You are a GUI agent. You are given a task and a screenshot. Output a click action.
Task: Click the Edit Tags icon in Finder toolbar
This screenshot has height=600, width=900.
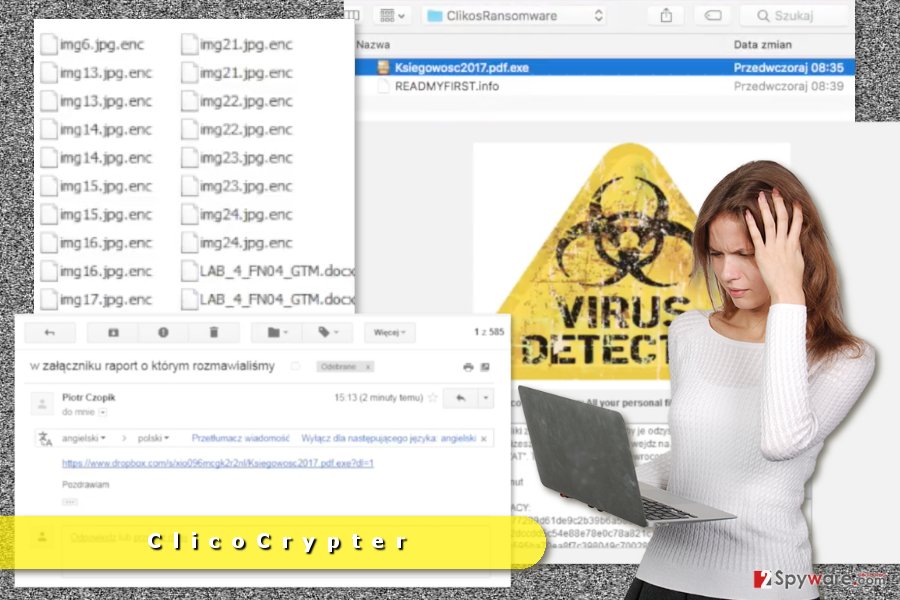pyautogui.click(x=713, y=16)
